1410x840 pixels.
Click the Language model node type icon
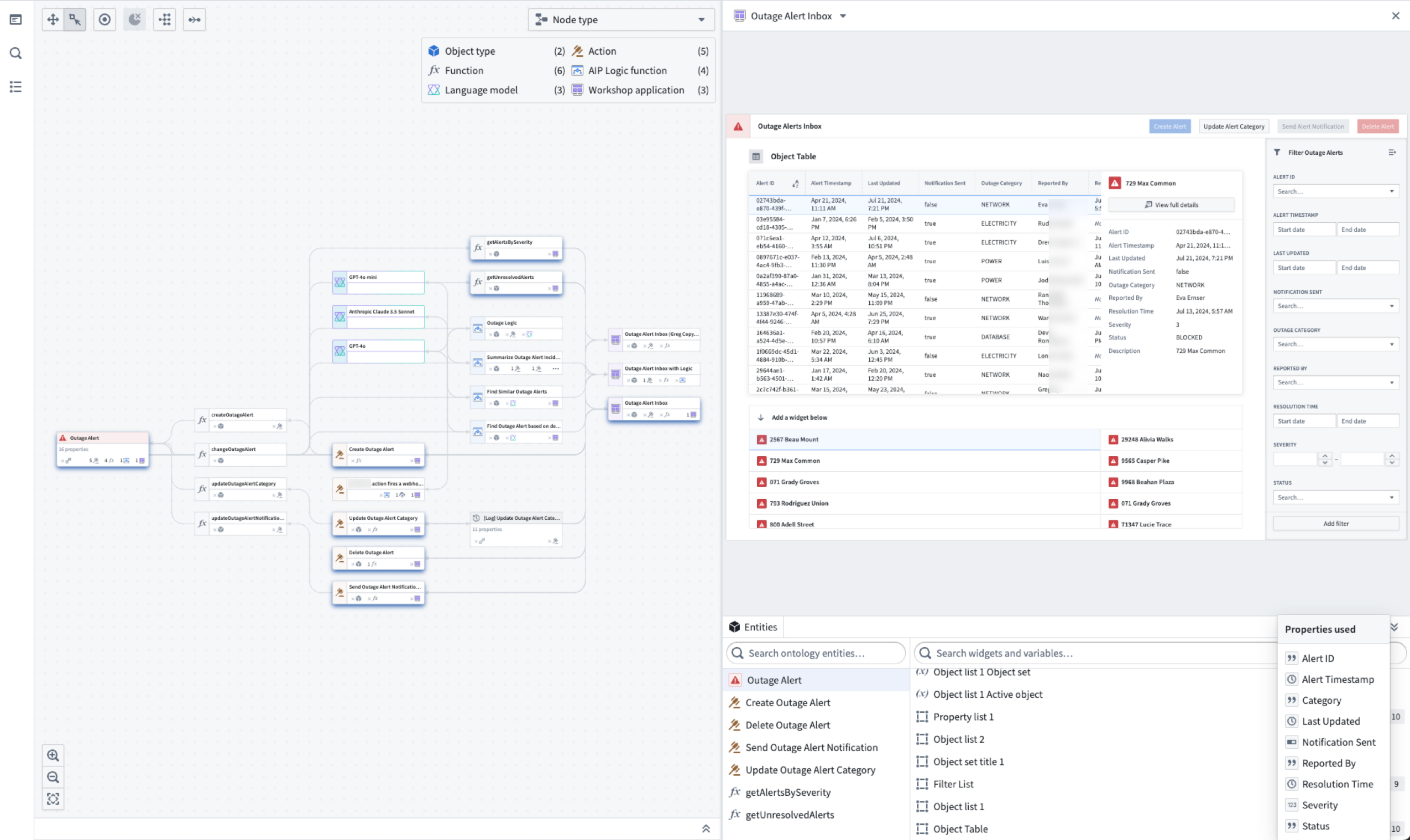click(x=434, y=89)
